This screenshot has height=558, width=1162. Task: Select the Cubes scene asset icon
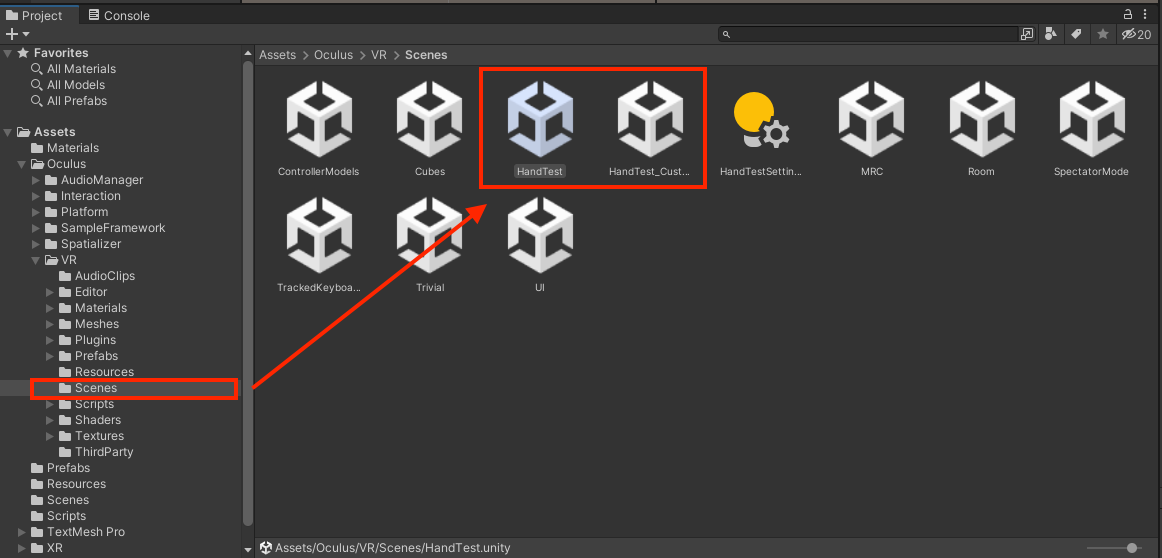pos(430,120)
